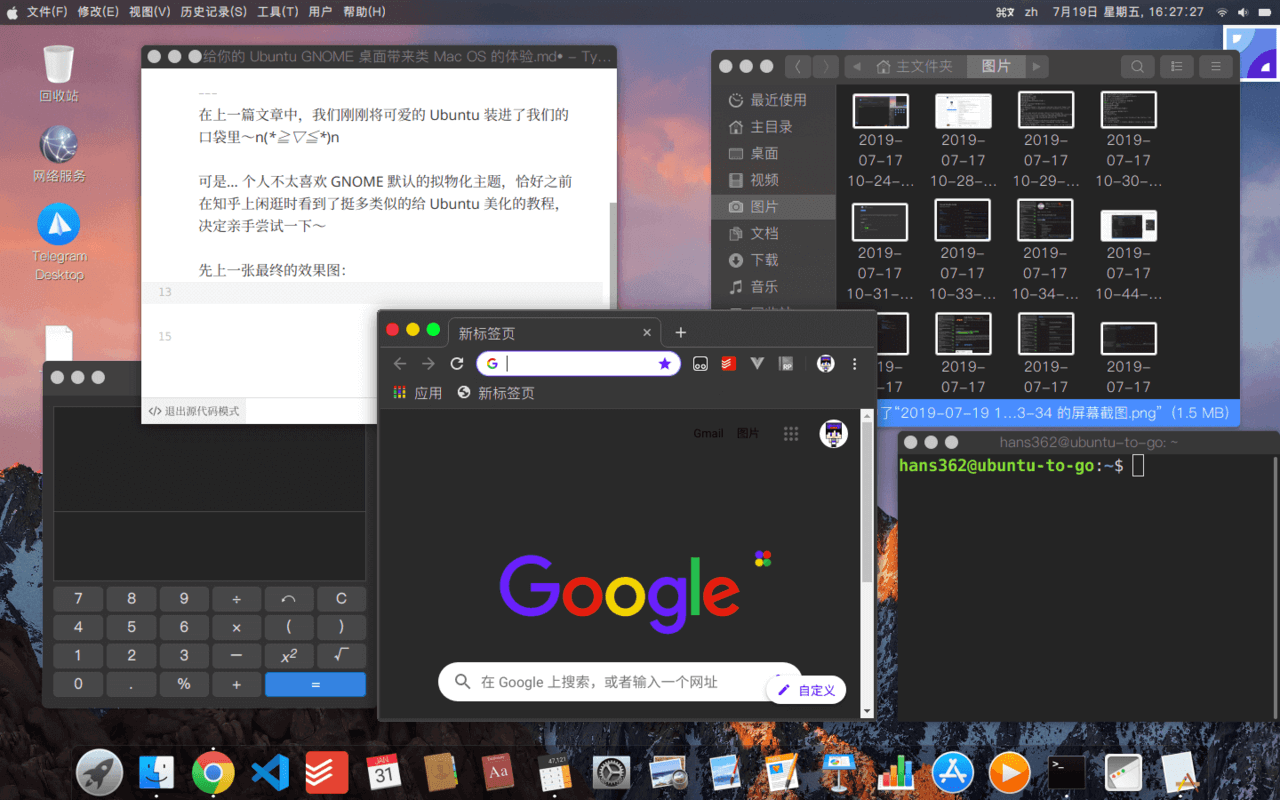Click the Google search box
The width and height of the screenshot is (1280, 800).
pos(620,682)
